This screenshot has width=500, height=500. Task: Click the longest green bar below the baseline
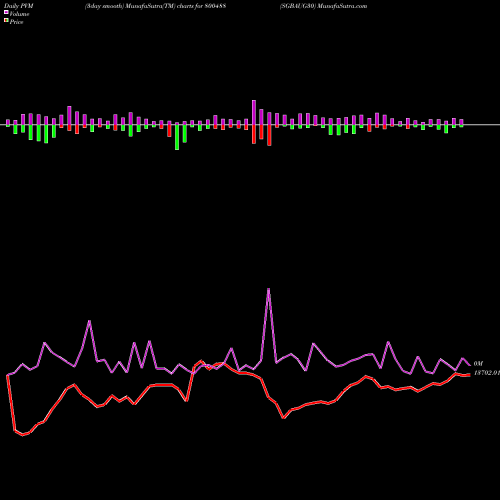pyautogui.click(x=177, y=137)
